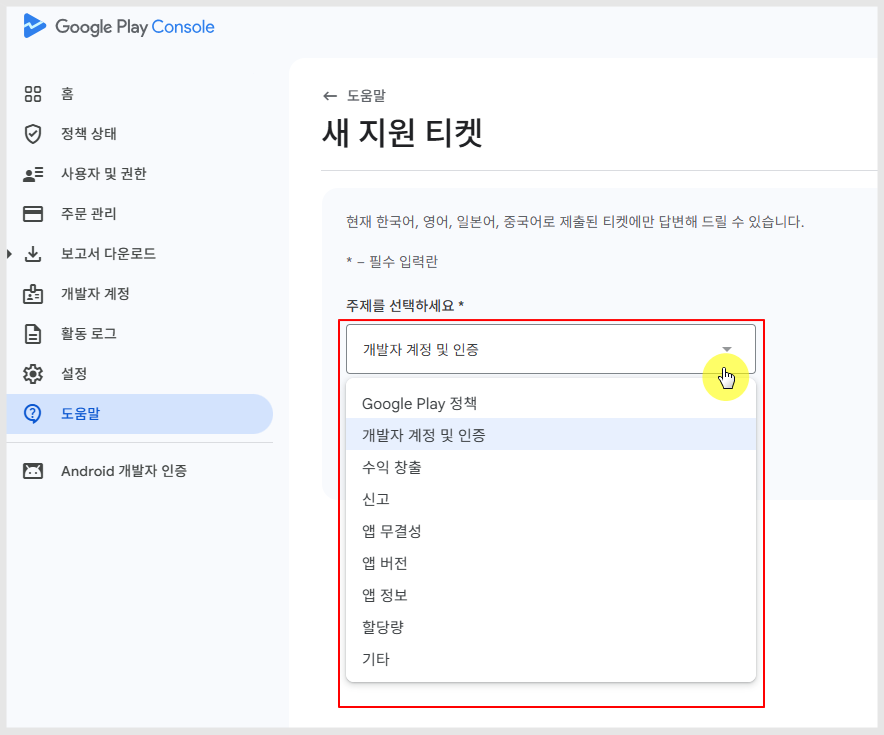Click the 보고서 다운로드 download icon

click(33, 254)
